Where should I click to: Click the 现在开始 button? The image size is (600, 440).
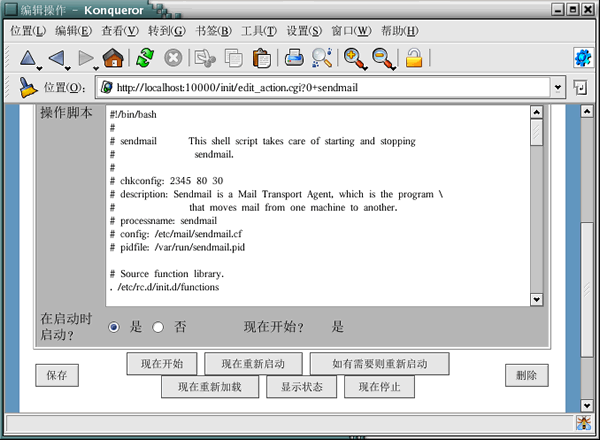pos(162,363)
